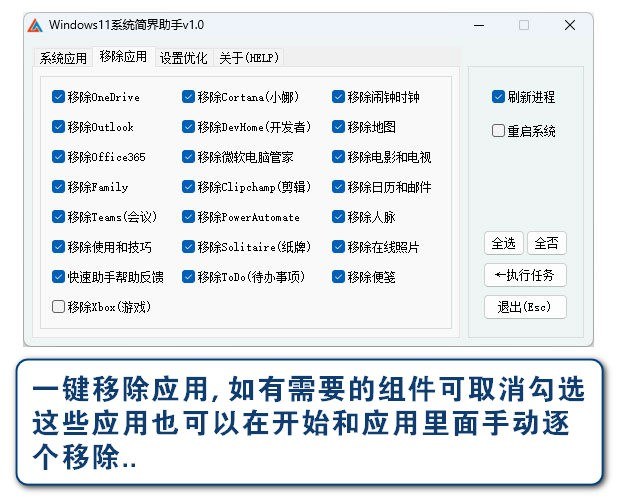Click the app logo icon in title bar
The height and width of the screenshot is (500, 620).
pyautogui.click(x=36, y=25)
